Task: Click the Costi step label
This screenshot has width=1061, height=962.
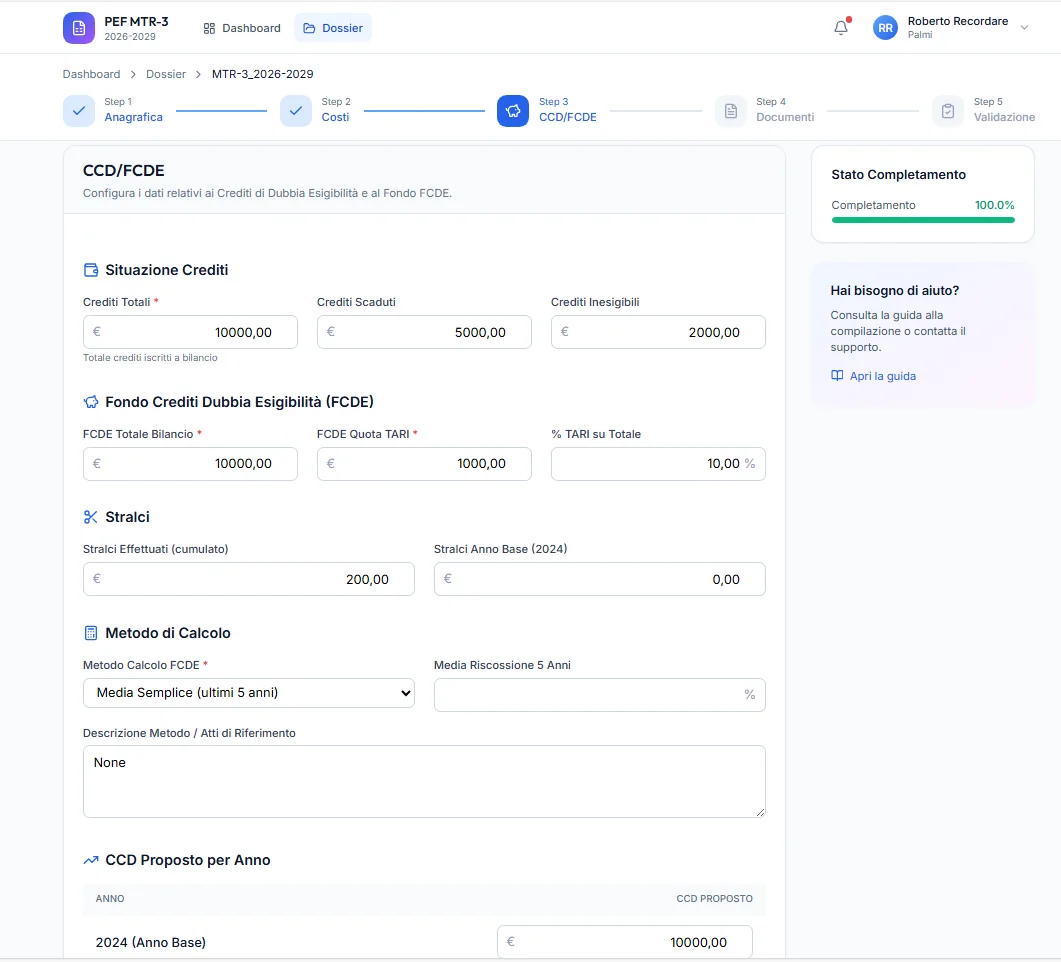Action: point(335,117)
